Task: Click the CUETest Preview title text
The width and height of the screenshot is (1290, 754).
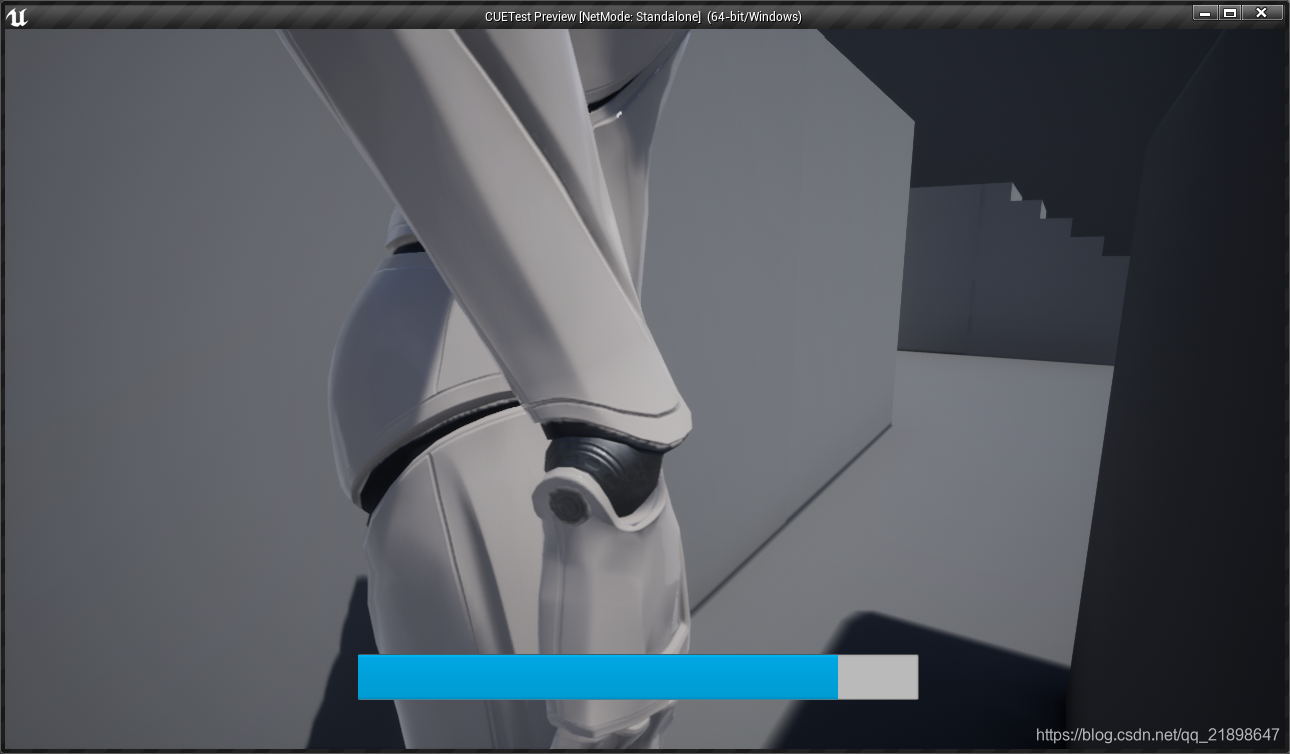Action: [643, 17]
